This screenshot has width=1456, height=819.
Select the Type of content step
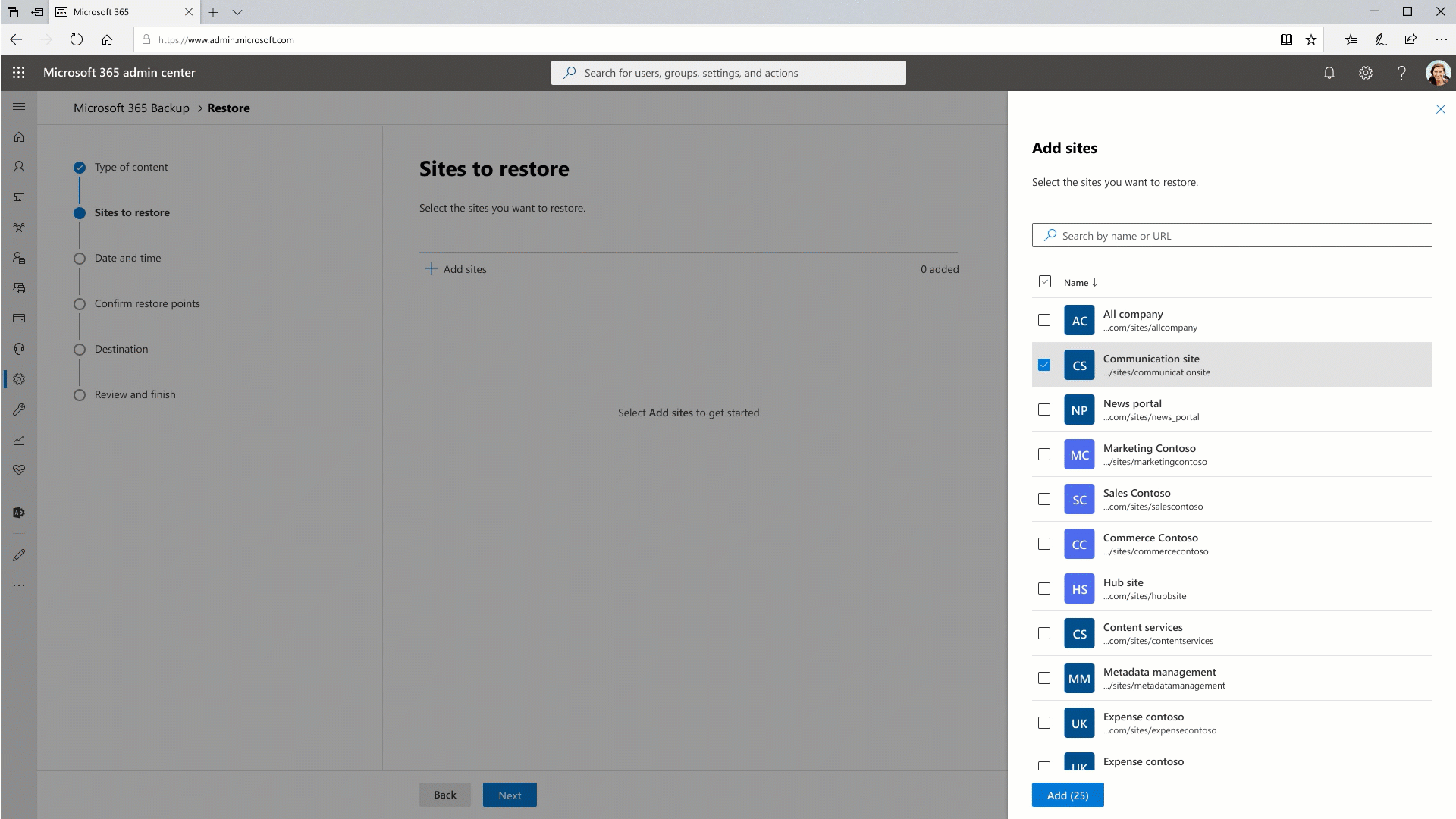[x=130, y=167]
